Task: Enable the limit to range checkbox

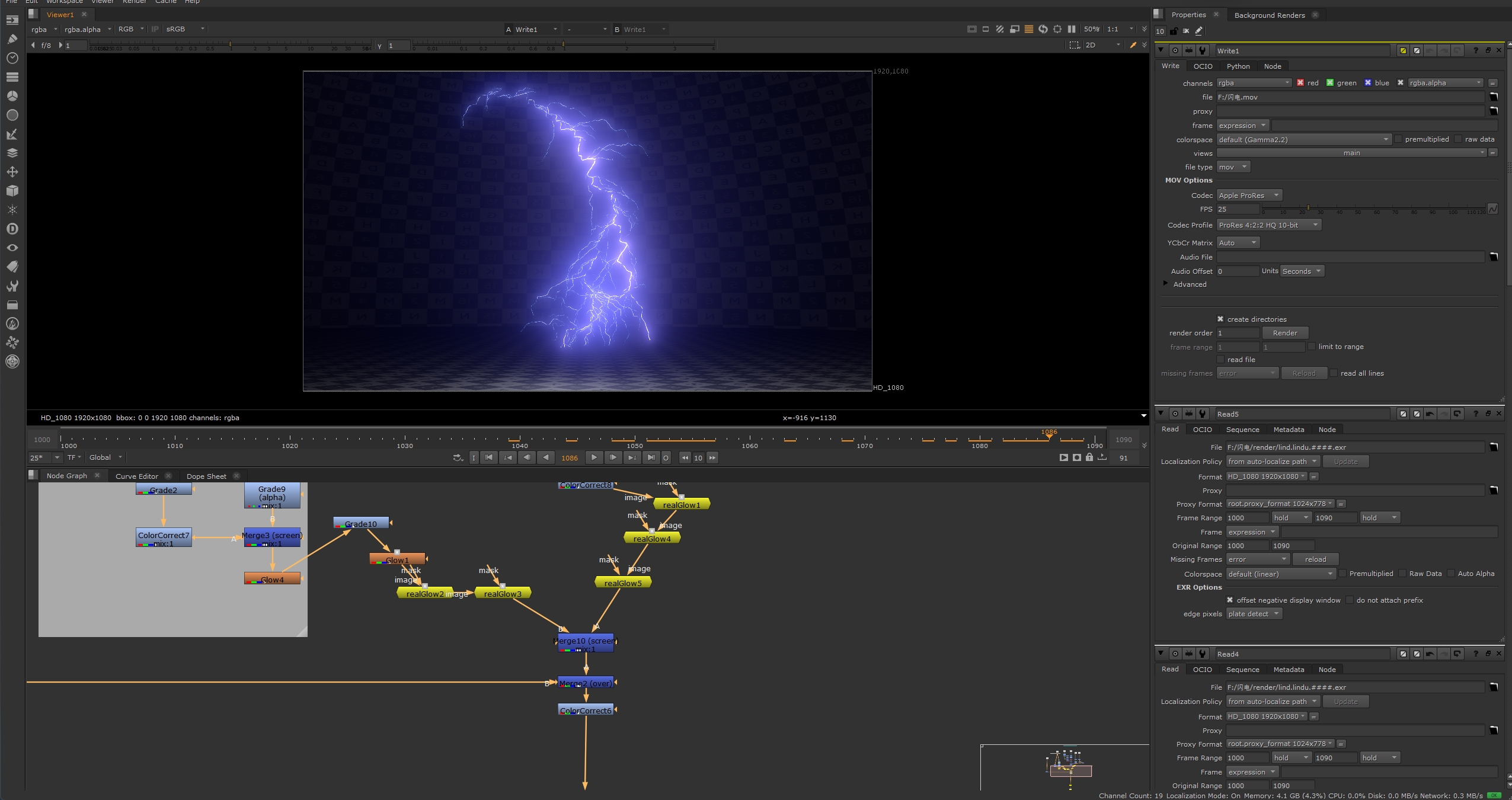Action: click(x=1312, y=347)
